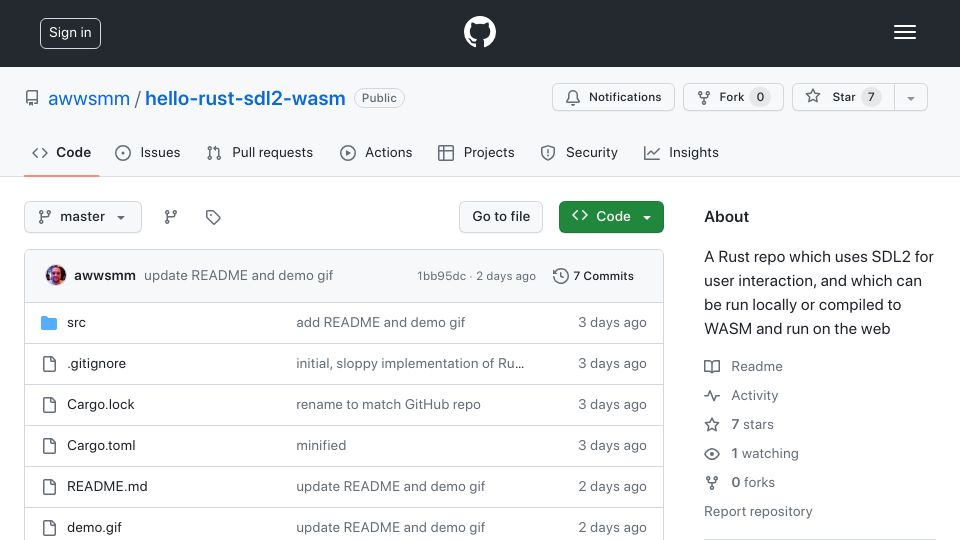
Task: Switch to the Pull requests tab
Action: (x=260, y=152)
